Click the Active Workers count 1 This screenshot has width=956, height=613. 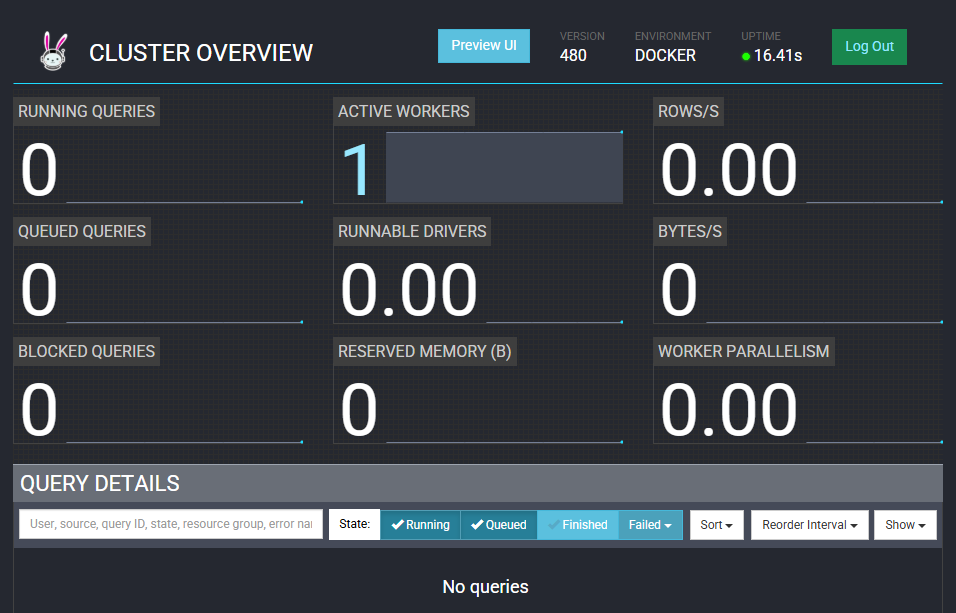pyautogui.click(x=357, y=170)
